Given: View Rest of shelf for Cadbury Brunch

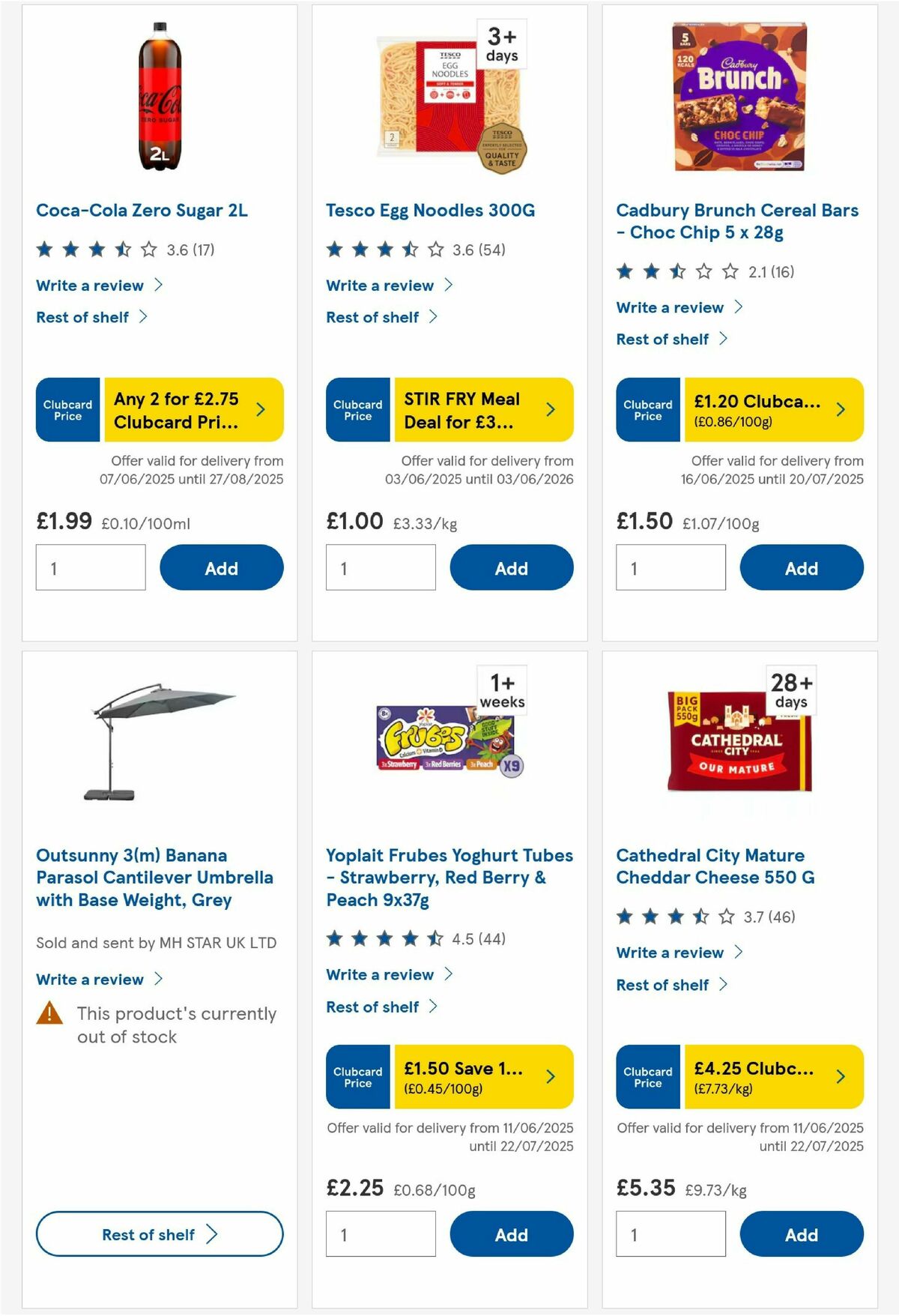Looking at the screenshot, I should [664, 339].
